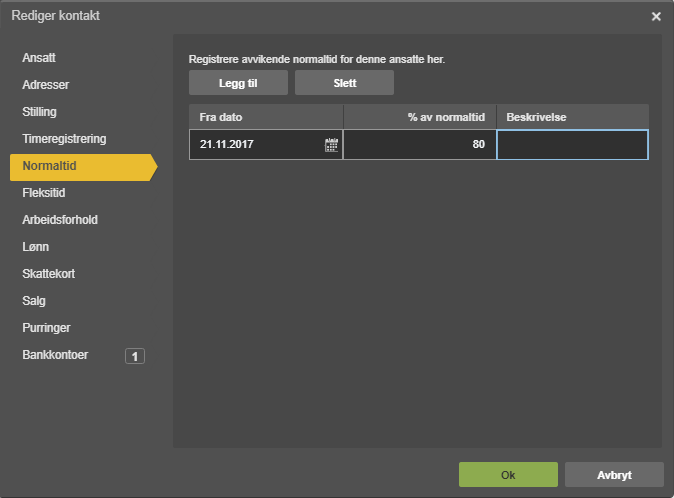Close the Rediger kontakt dialog

coord(656,16)
